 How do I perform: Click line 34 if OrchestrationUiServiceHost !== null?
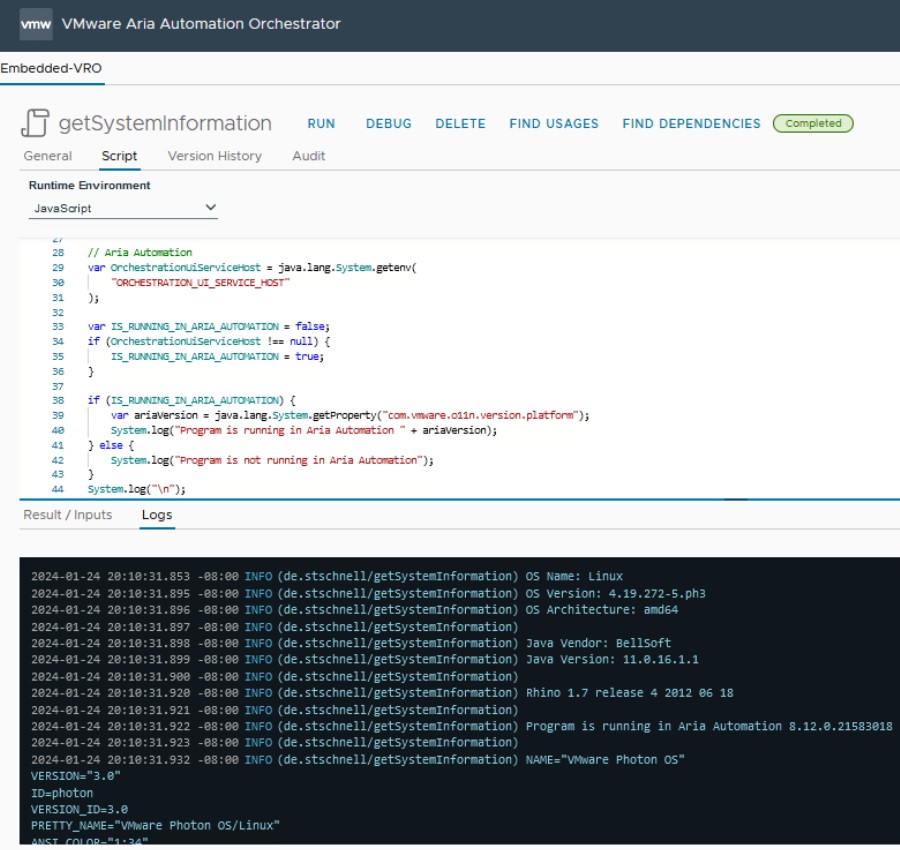209,341
